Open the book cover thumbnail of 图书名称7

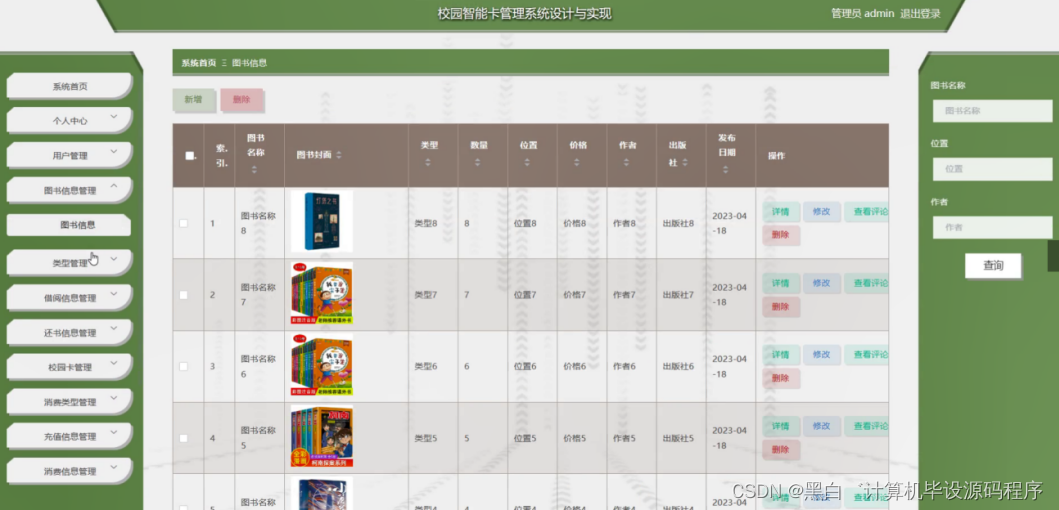pos(321,293)
